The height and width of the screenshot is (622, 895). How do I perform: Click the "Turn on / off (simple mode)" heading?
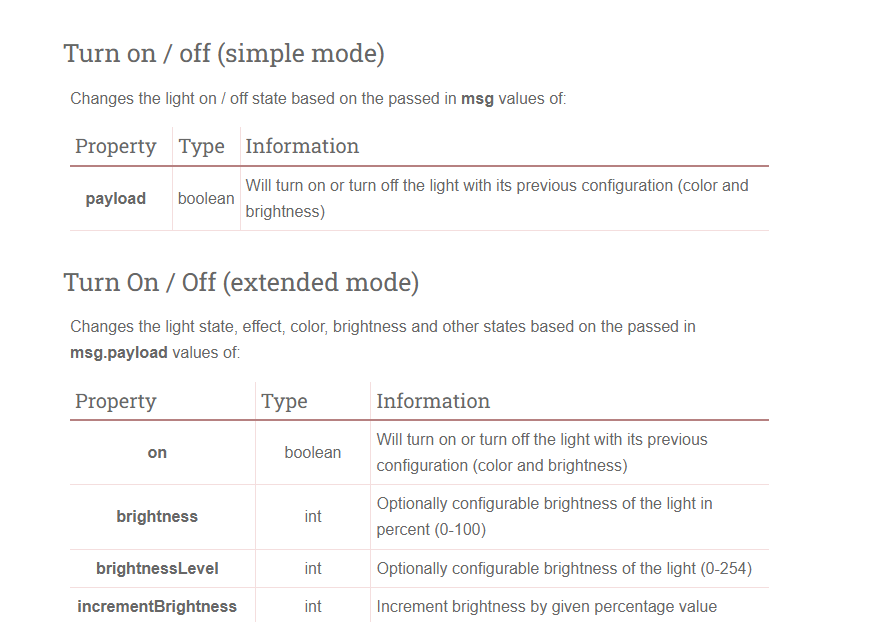click(x=223, y=53)
